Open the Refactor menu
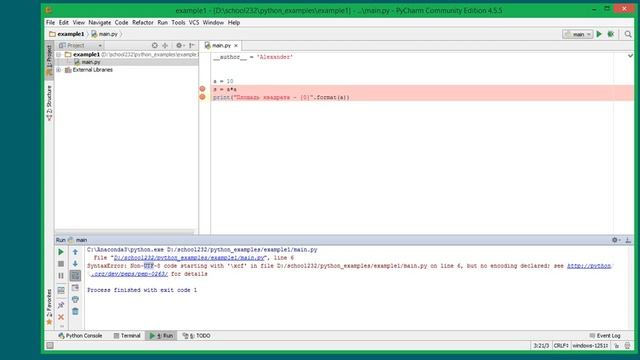Viewport: 640px width, 360px height. point(142,22)
